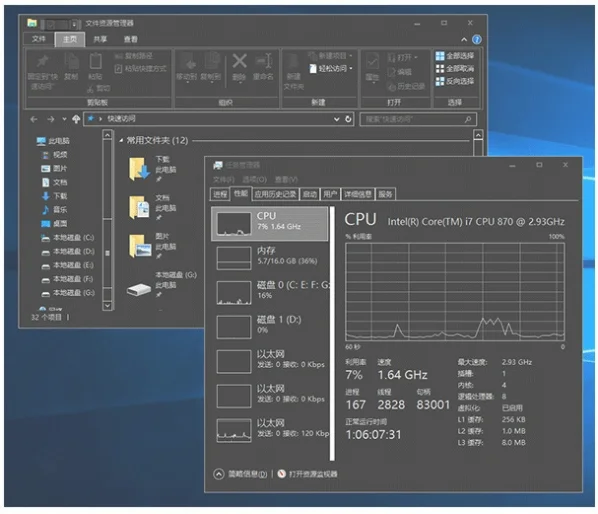This screenshot has width=598, height=514.
Task: Open Task Manager File (文件) menu
Action: [x=223, y=180]
